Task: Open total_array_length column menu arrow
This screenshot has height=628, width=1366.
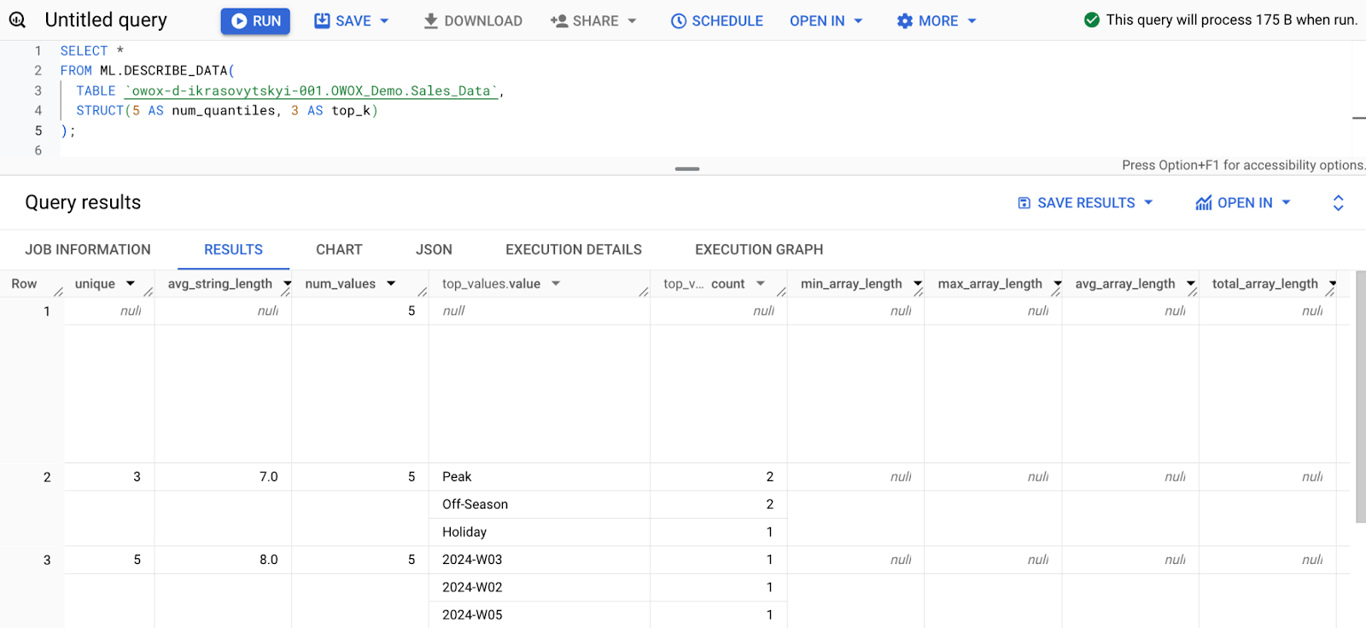Action: (x=1332, y=284)
